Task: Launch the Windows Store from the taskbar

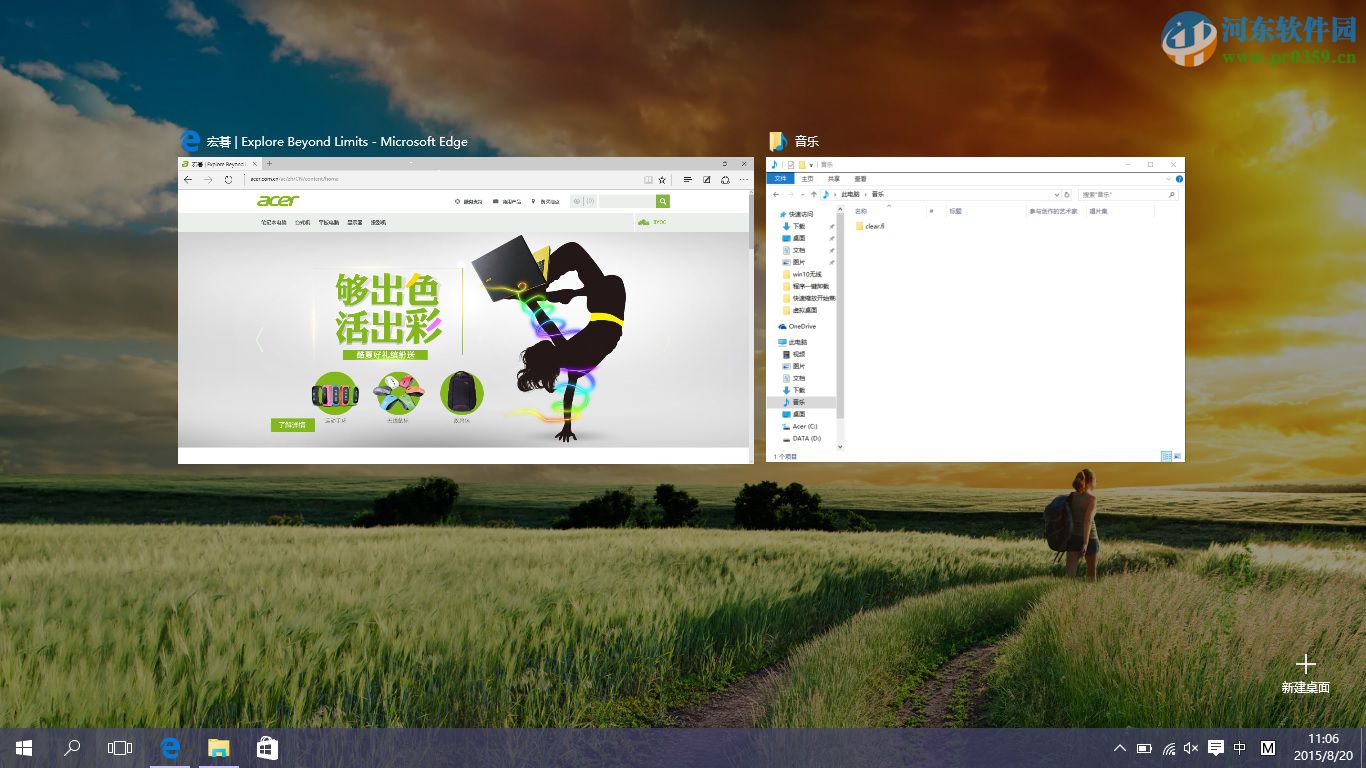Action: (x=266, y=747)
